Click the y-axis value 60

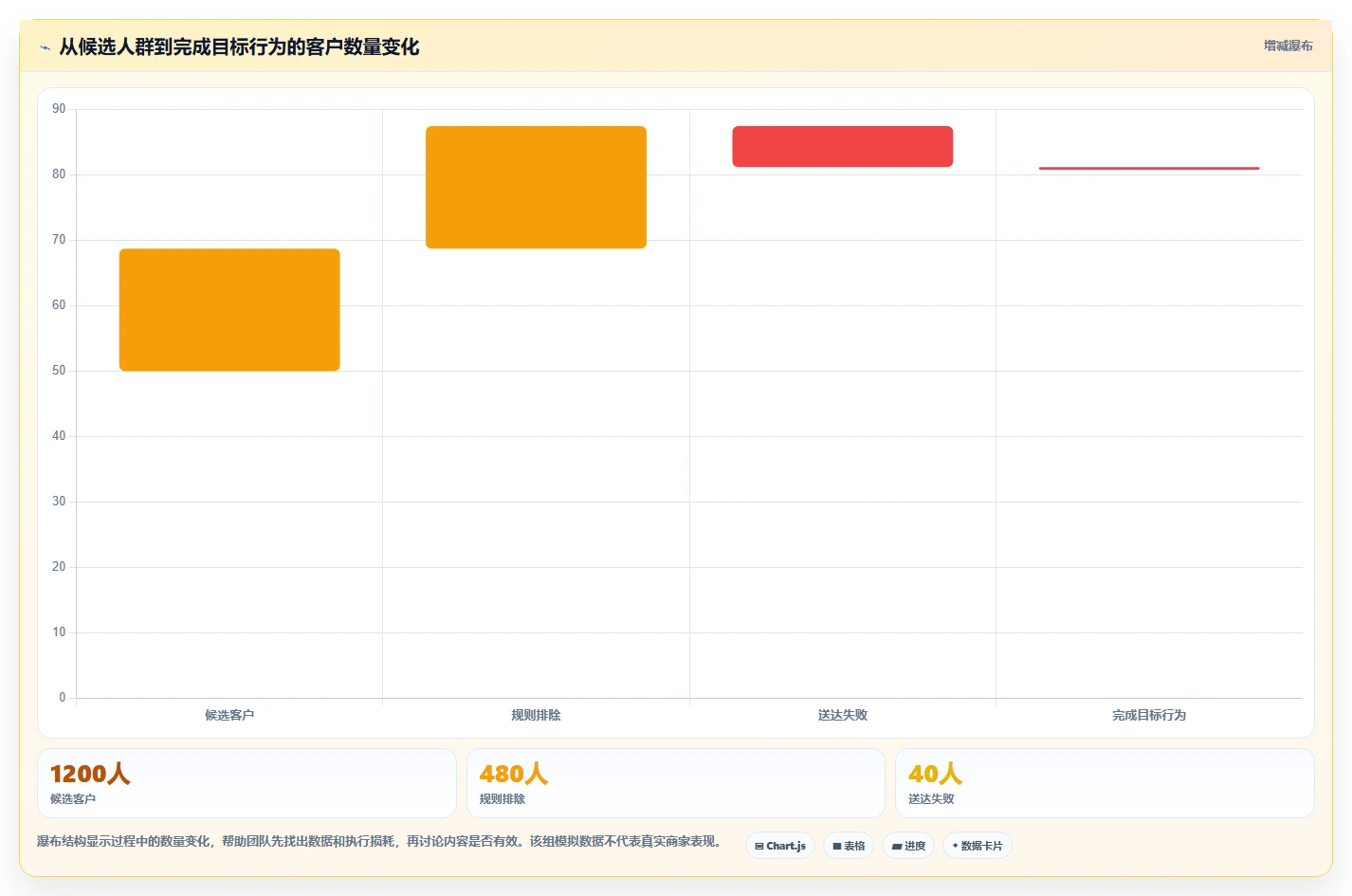coord(59,305)
